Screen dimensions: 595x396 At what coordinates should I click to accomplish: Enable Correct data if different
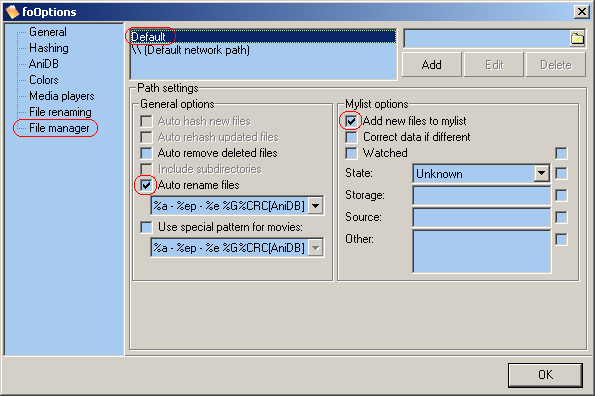[x=351, y=137]
